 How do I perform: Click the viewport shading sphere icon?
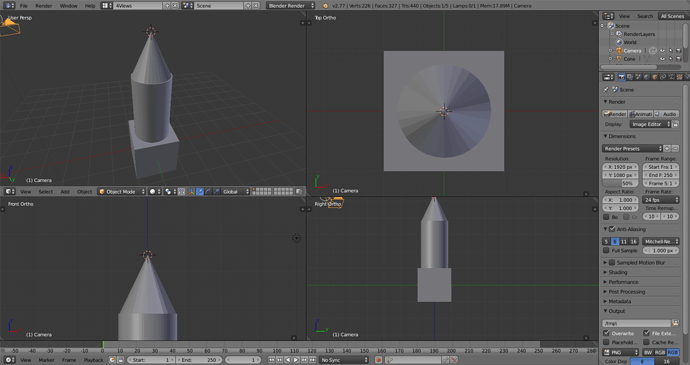(152, 192)
